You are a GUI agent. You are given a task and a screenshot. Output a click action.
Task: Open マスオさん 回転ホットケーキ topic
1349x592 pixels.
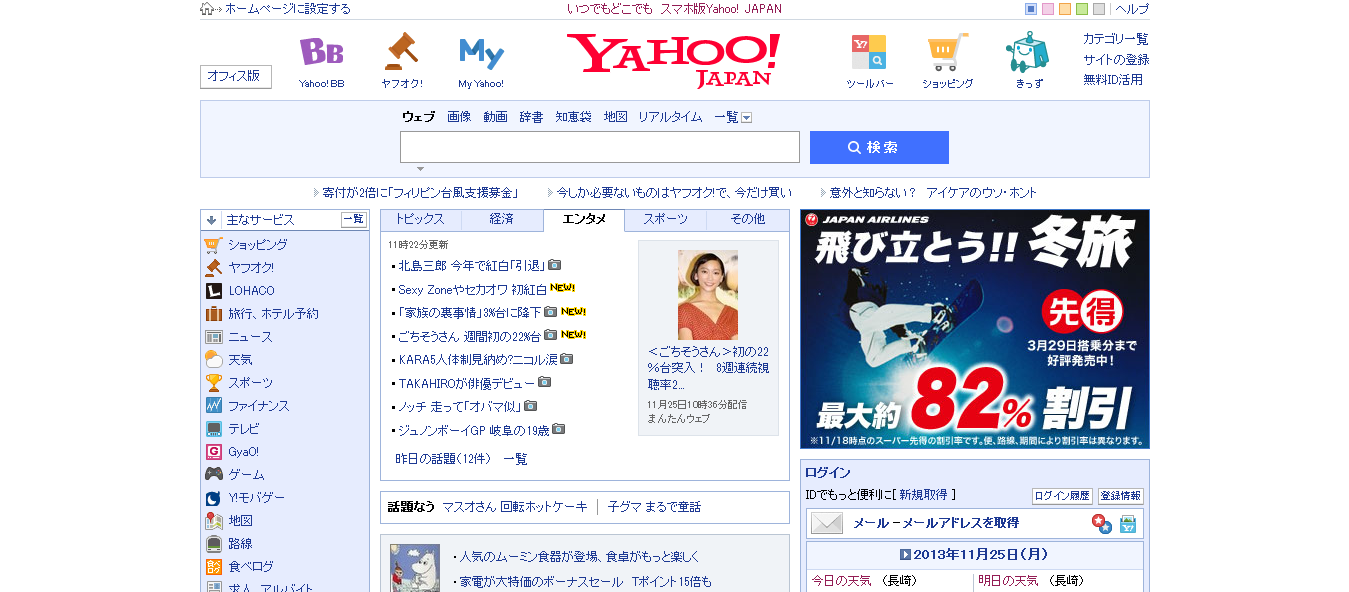click(x=515, y=507)
